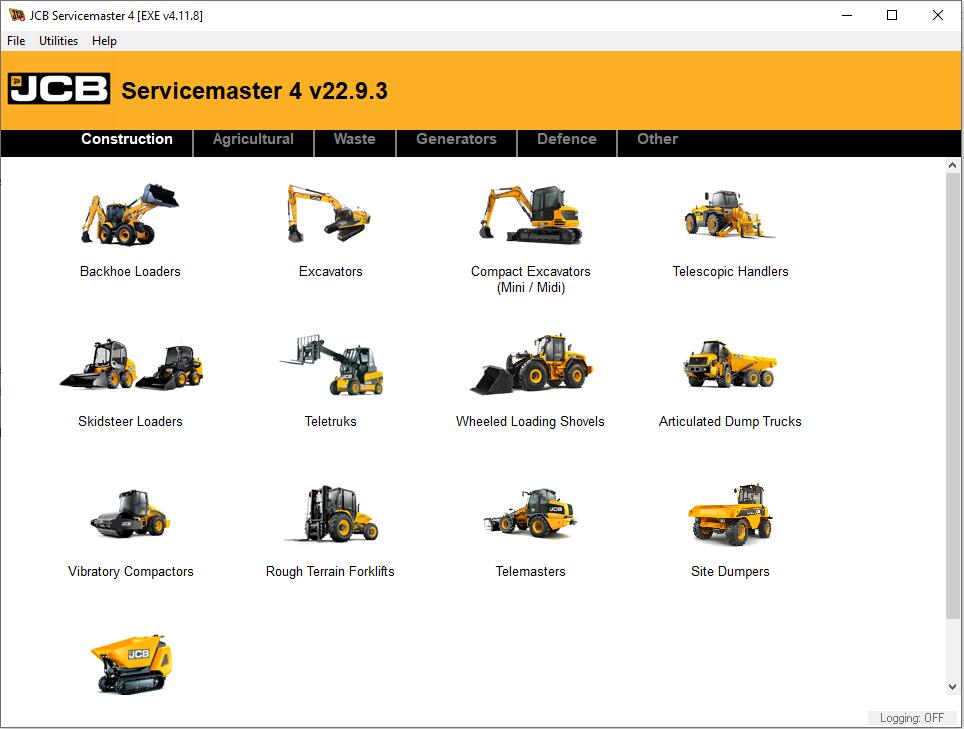
Task: Click the "Vibratory Compactors" label
Action: 131,571
